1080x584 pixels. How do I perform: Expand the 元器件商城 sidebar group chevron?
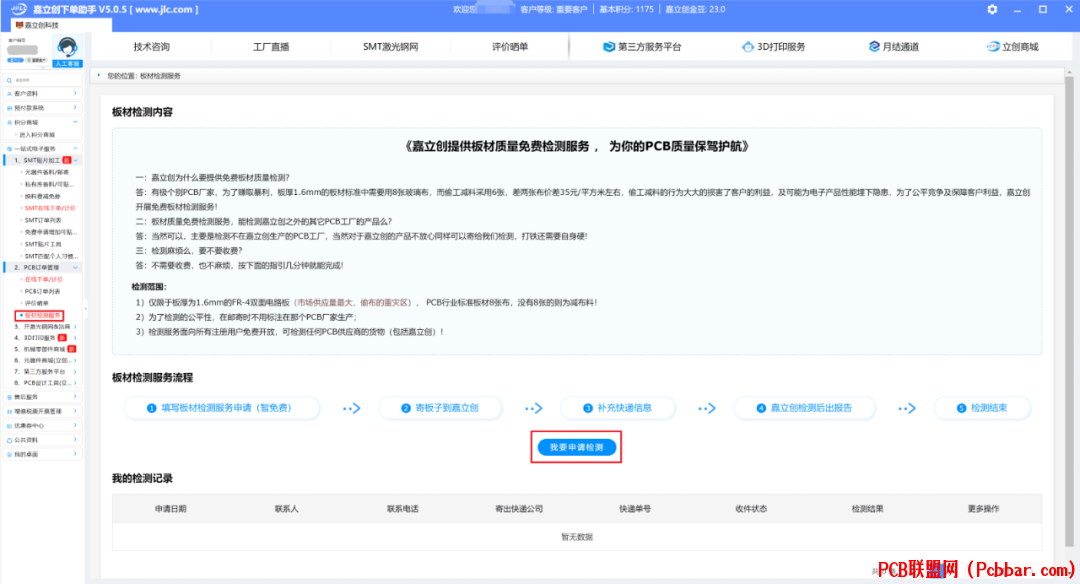coord(75,360)
